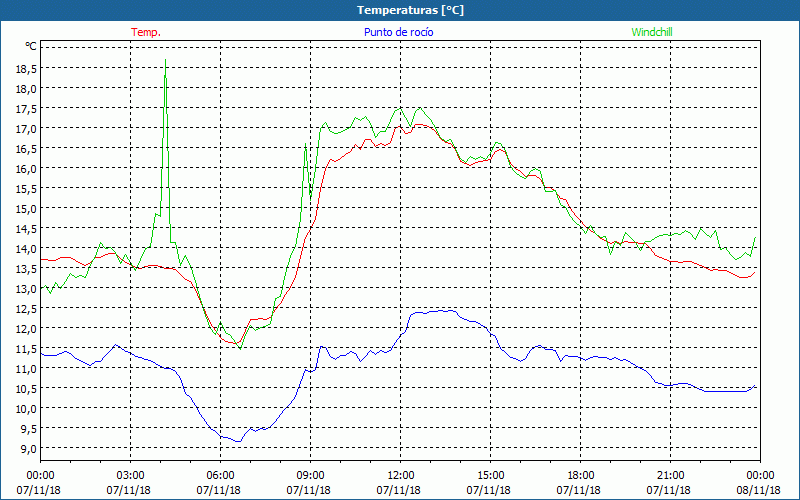Click the 13,0 y-axis value
This screenshot has height=500, width=800.
(26, 289)
